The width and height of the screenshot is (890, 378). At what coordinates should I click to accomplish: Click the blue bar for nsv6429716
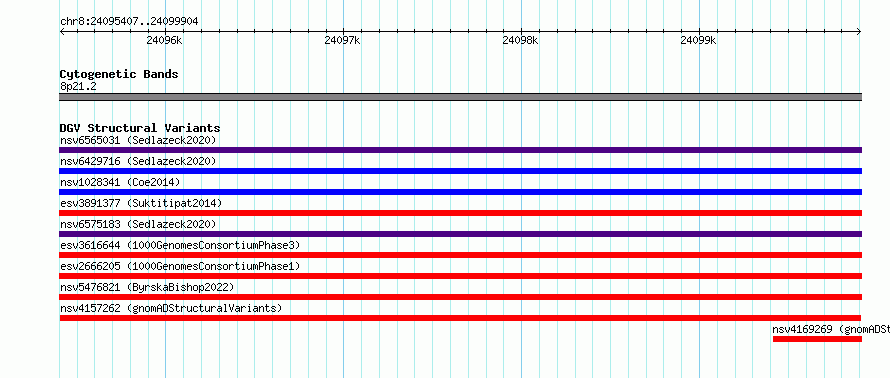(460, 171)
